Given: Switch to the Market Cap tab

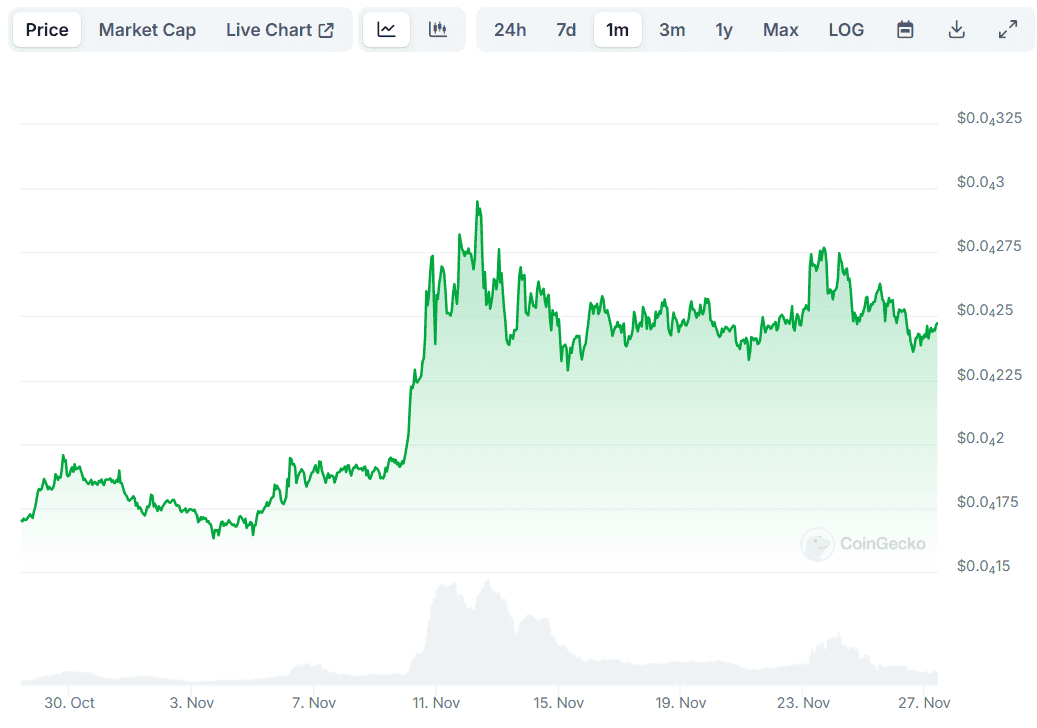Looking at the screenshot, I should pos(147,30).
